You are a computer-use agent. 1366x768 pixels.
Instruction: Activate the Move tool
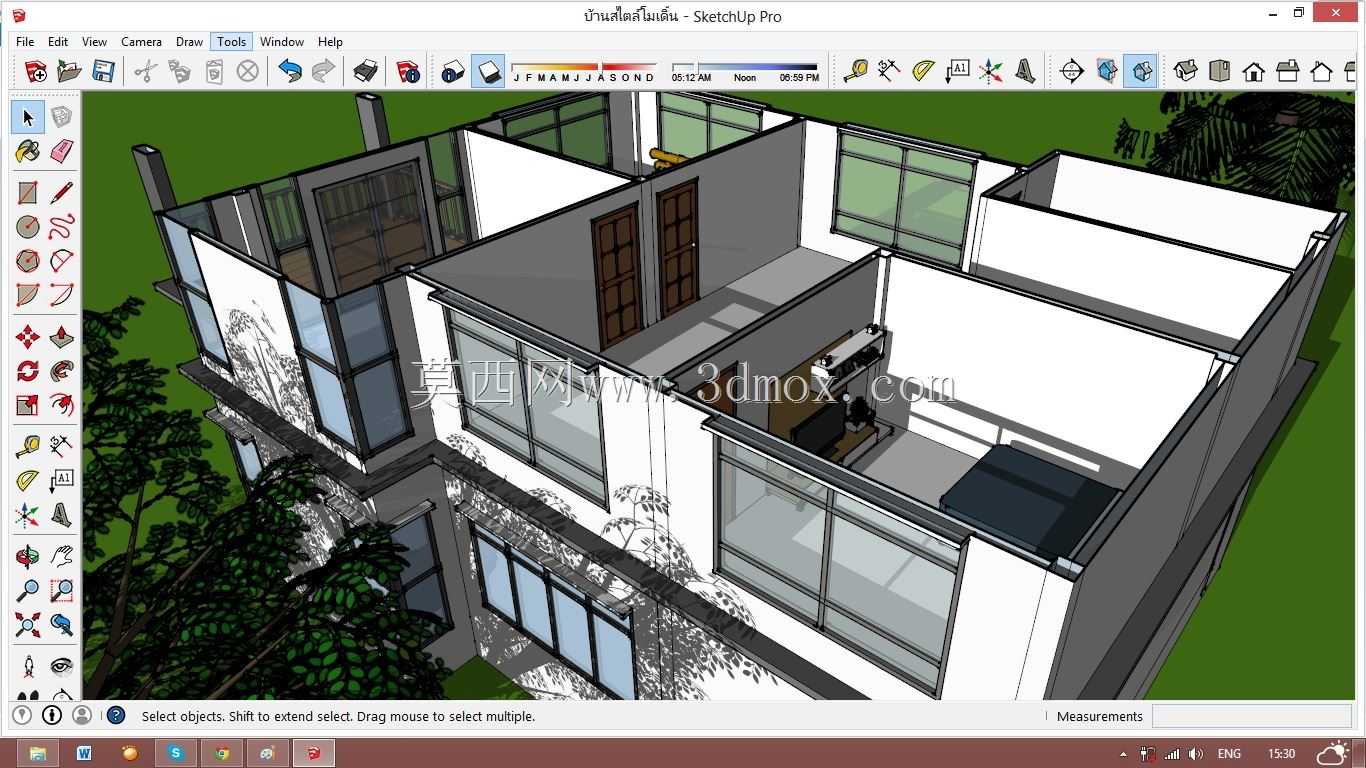[28, 337]
